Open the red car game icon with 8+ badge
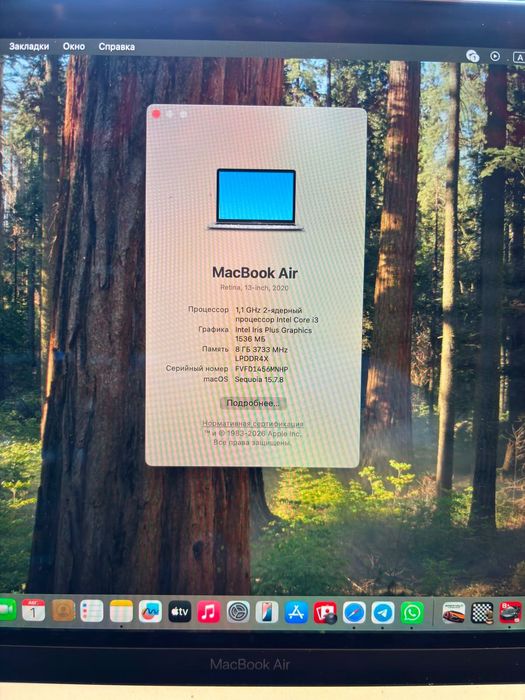The image size is (525, 700). tap(511, 612)
